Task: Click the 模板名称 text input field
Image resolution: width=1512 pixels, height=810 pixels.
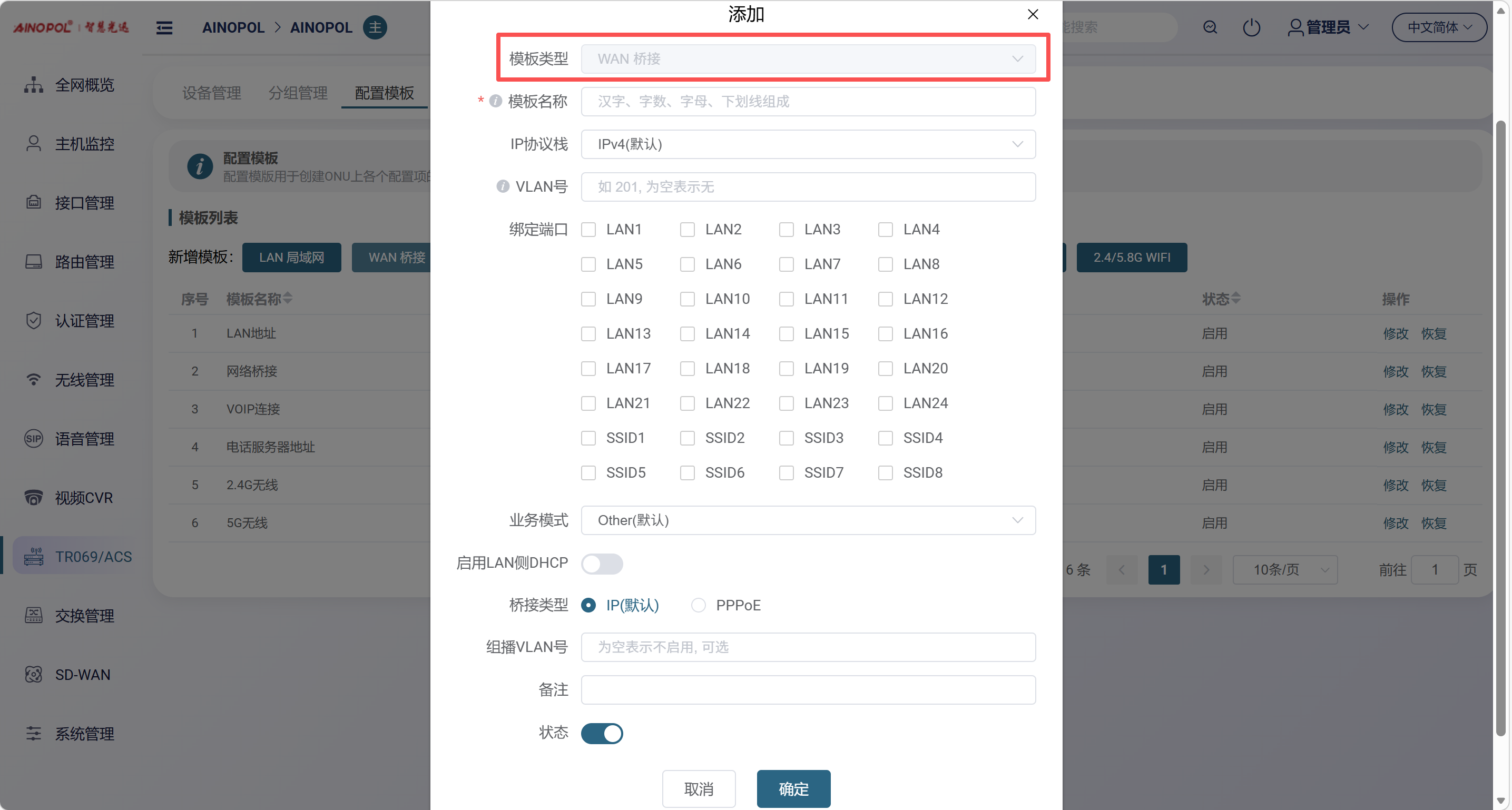Action: point(808,102)
